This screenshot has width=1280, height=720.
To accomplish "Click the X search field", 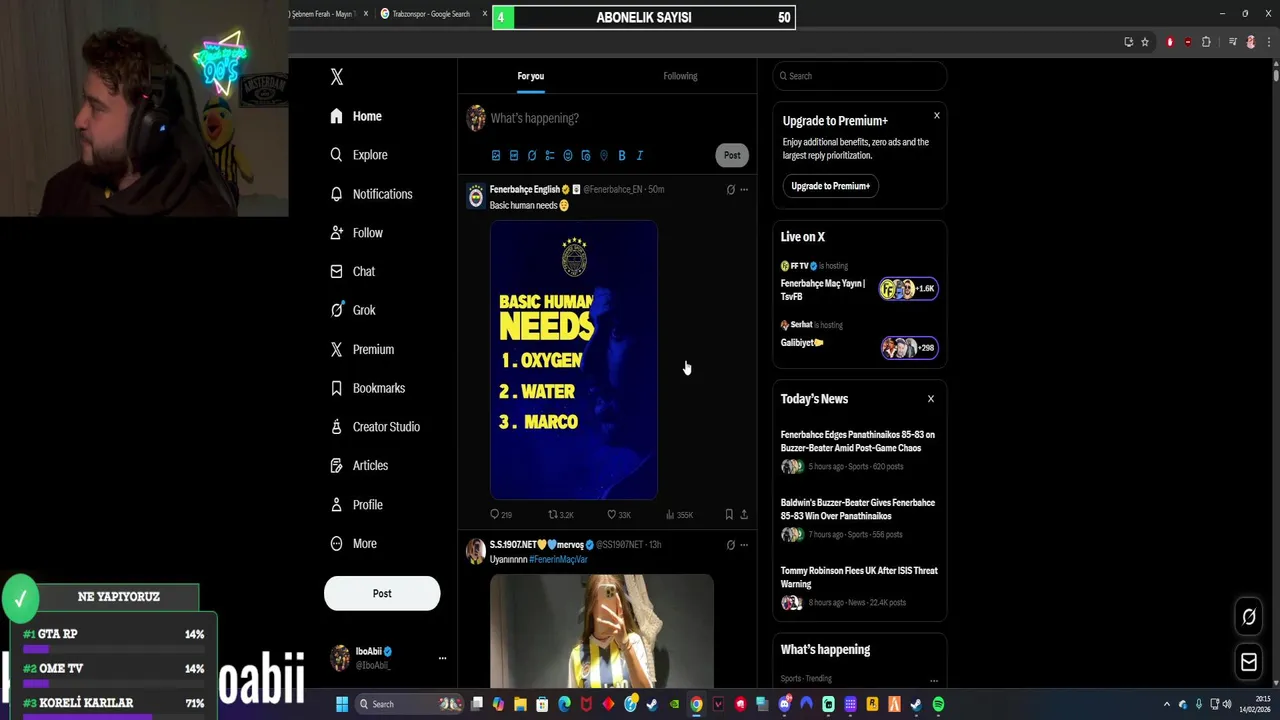I will [x=860, y=76].
